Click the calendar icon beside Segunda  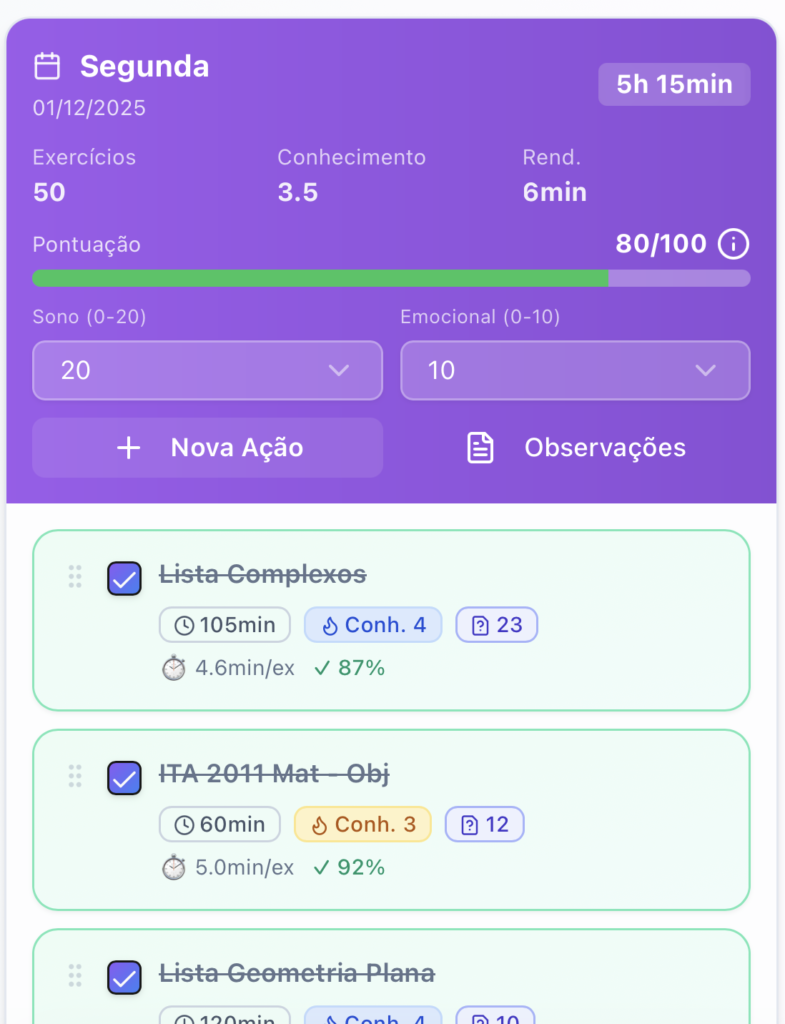47,67
